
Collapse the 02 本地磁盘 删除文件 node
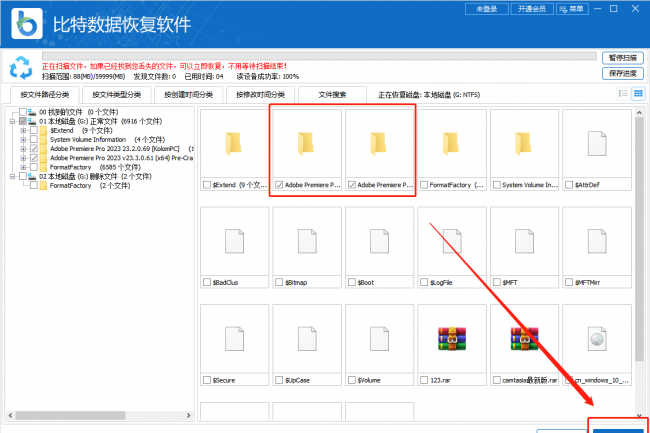12,177
